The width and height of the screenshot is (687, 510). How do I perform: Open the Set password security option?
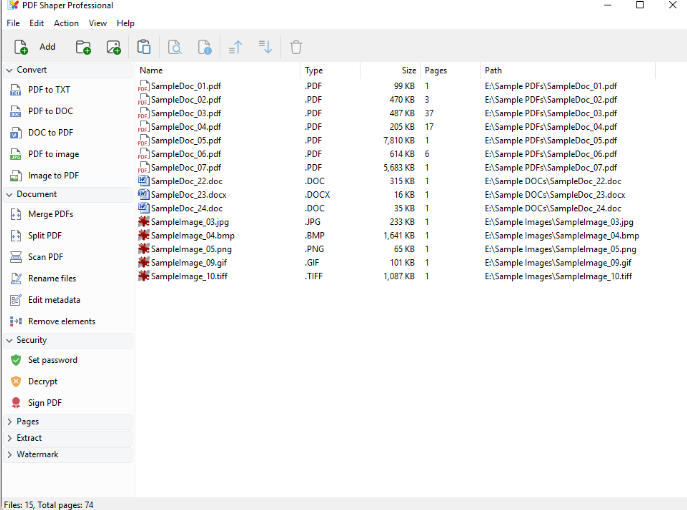tap(52, 360)
